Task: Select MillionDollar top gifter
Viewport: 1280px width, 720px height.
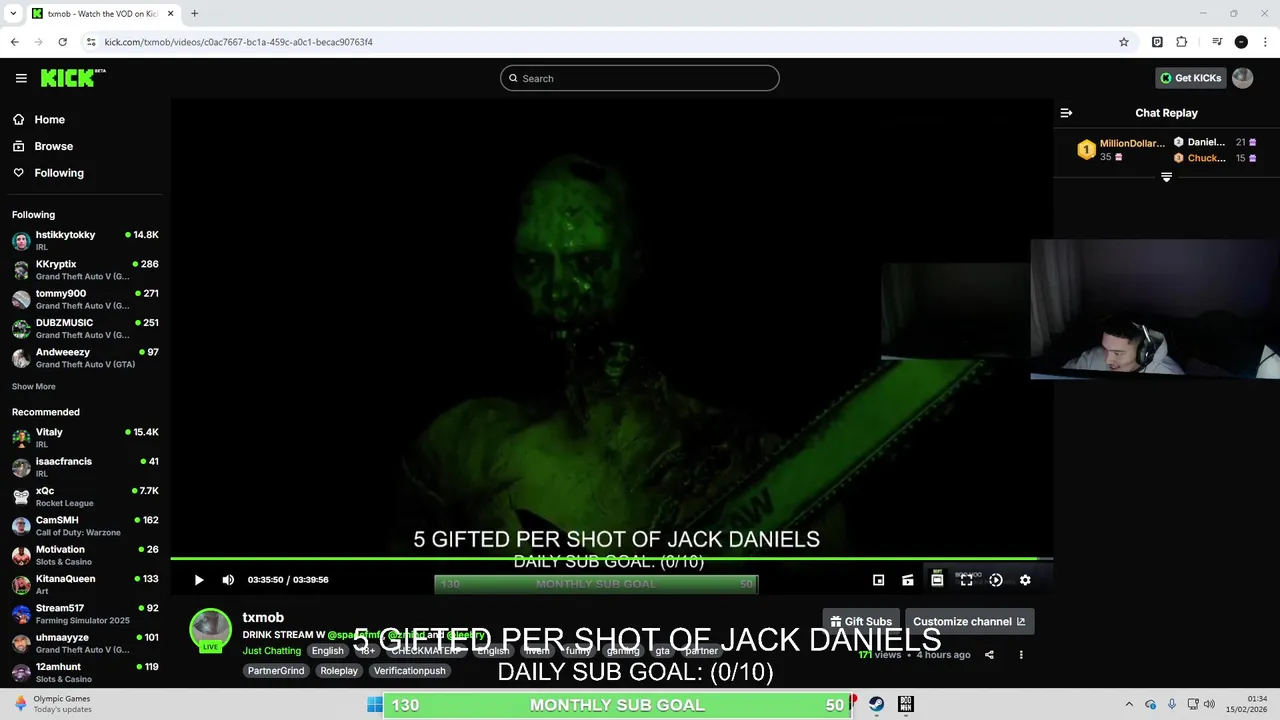Action: (1120, 150)
